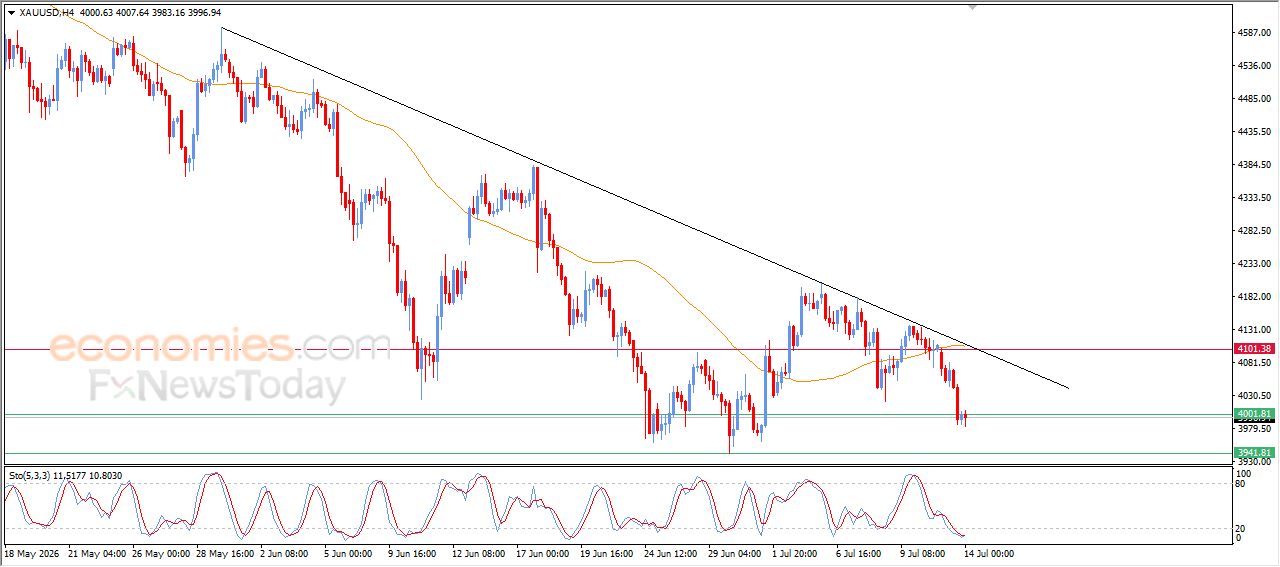
Task: Click the 4587.00 price axis label
Action: (1253, 33)
